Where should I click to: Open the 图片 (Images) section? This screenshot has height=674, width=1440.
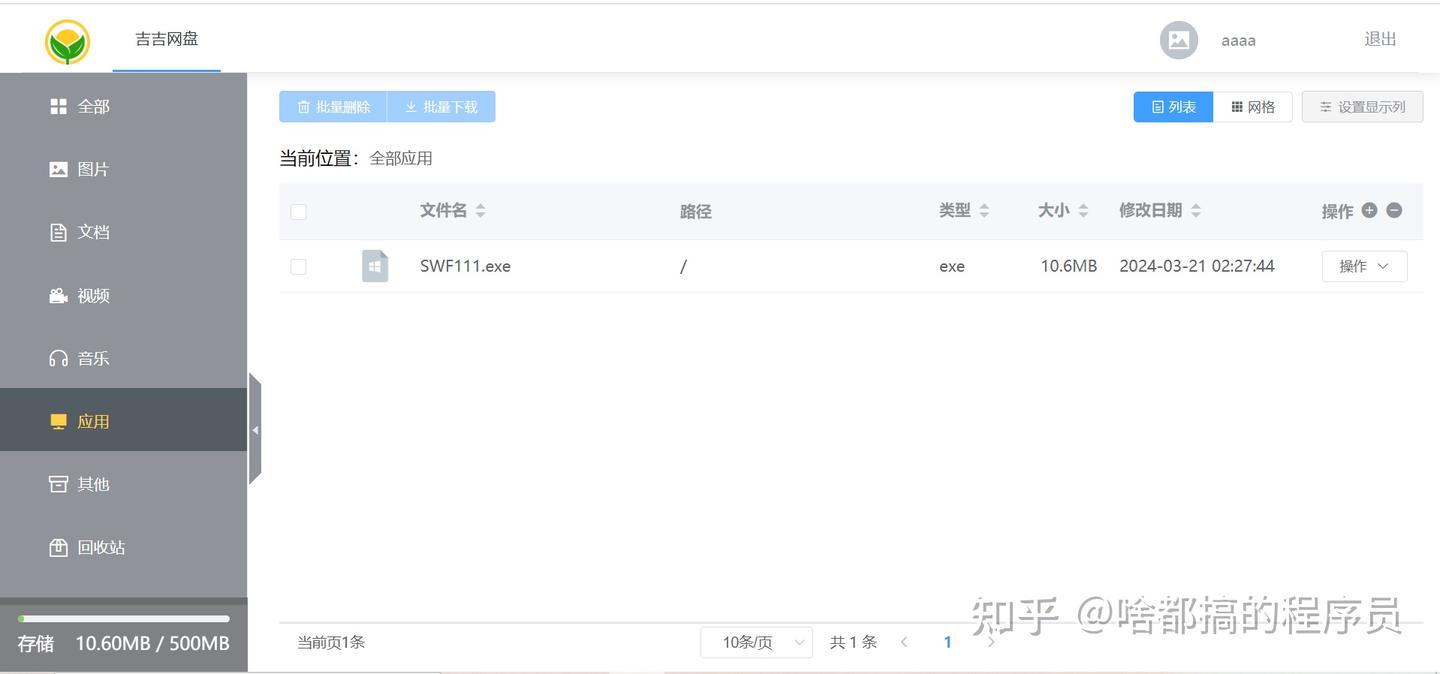pos(93,168)
